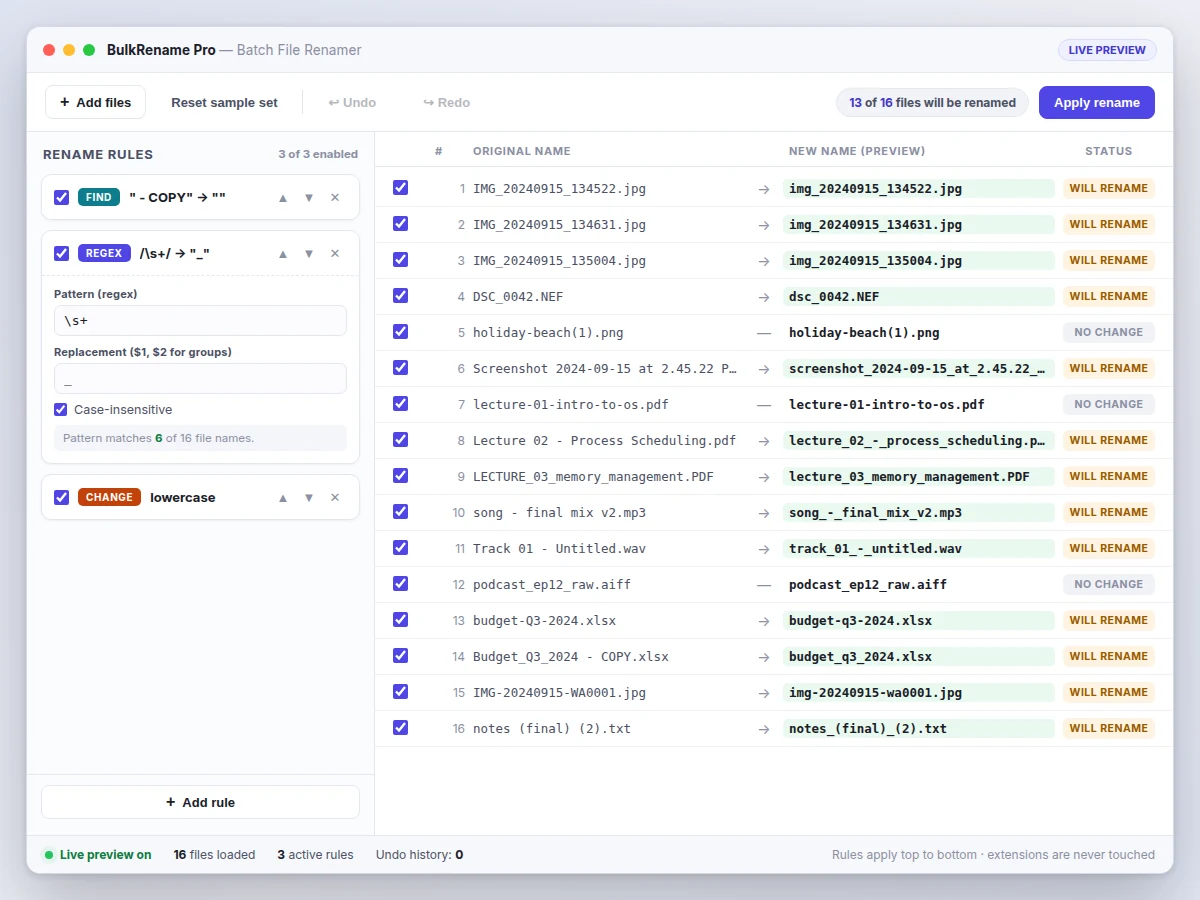Select the REGEX rule badge
This screenshot has width=1200, height=900.
click(x=104, y=253)
